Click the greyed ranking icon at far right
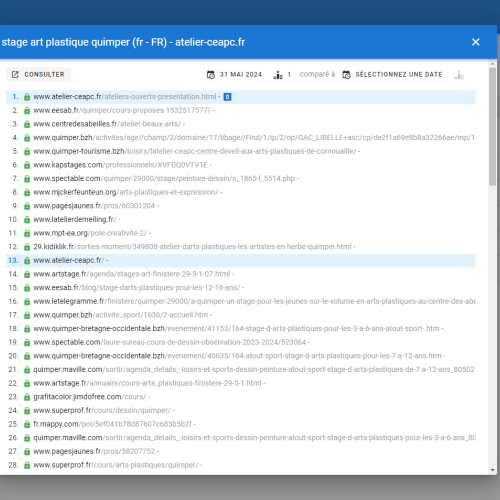Viewport: 500px width, 500px height. (x=459, y=75)
